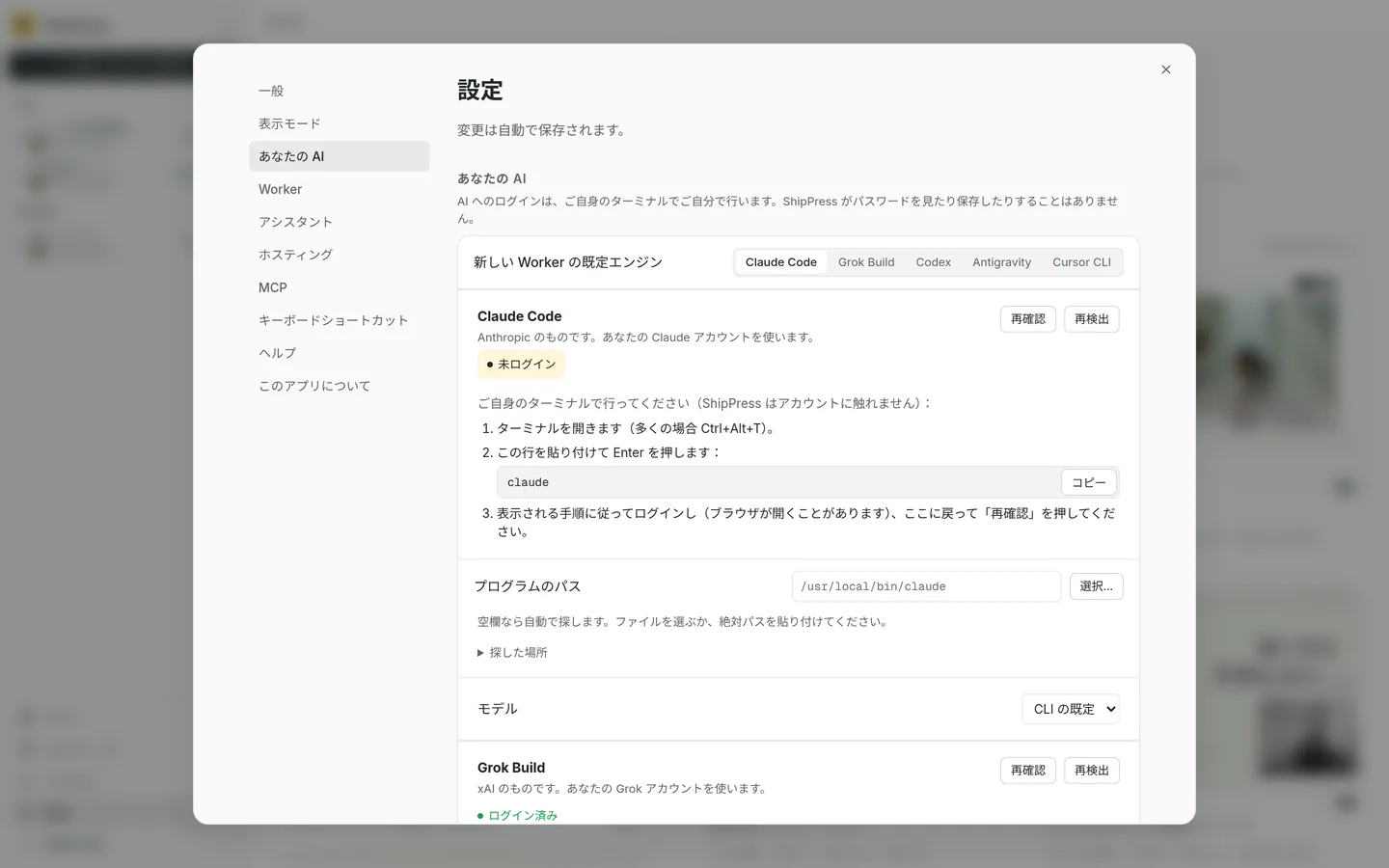Click 新しい Worker の既定エンジン label
The width and height of the screenshot is (1389, 868).
568,262
